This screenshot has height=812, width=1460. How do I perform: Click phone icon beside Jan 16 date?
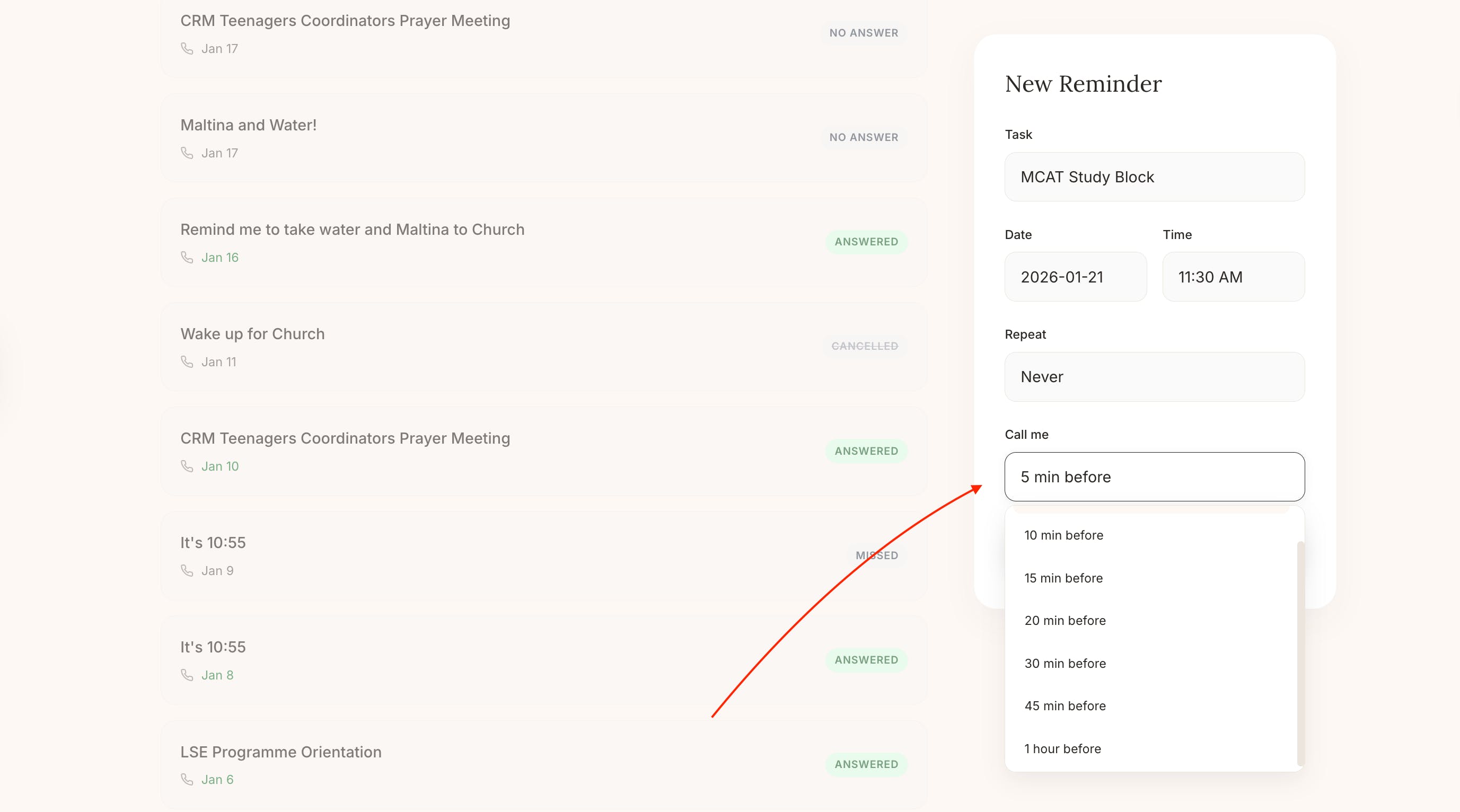click(x=187, y=257)
